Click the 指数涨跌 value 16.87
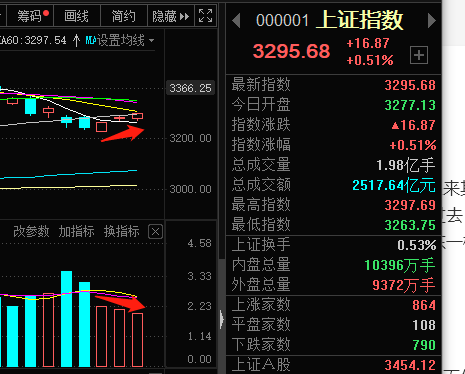The image size is (465, 374). tap(413, 125)
